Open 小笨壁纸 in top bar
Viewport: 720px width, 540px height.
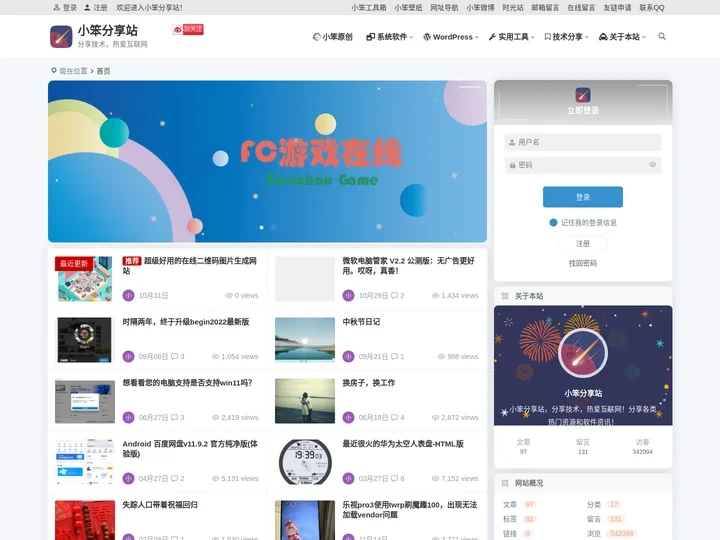408,7
